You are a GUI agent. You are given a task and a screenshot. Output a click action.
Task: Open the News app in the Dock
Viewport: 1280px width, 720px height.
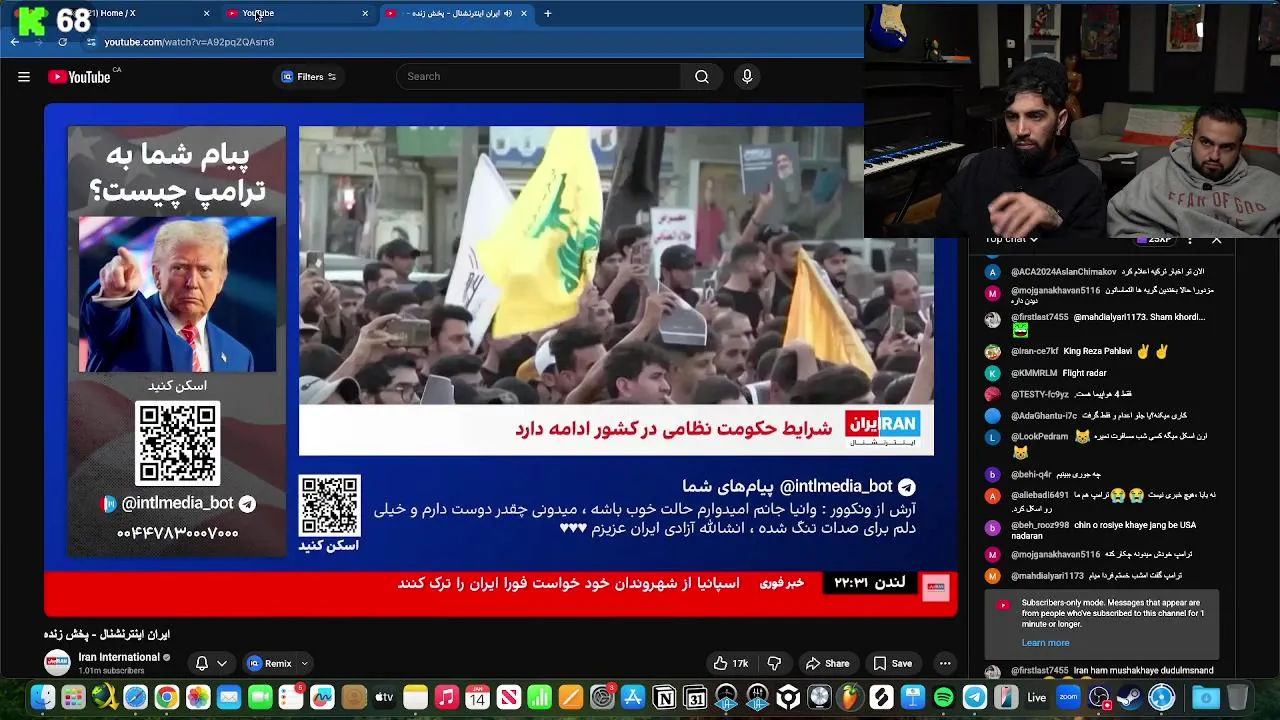point(508,697)
